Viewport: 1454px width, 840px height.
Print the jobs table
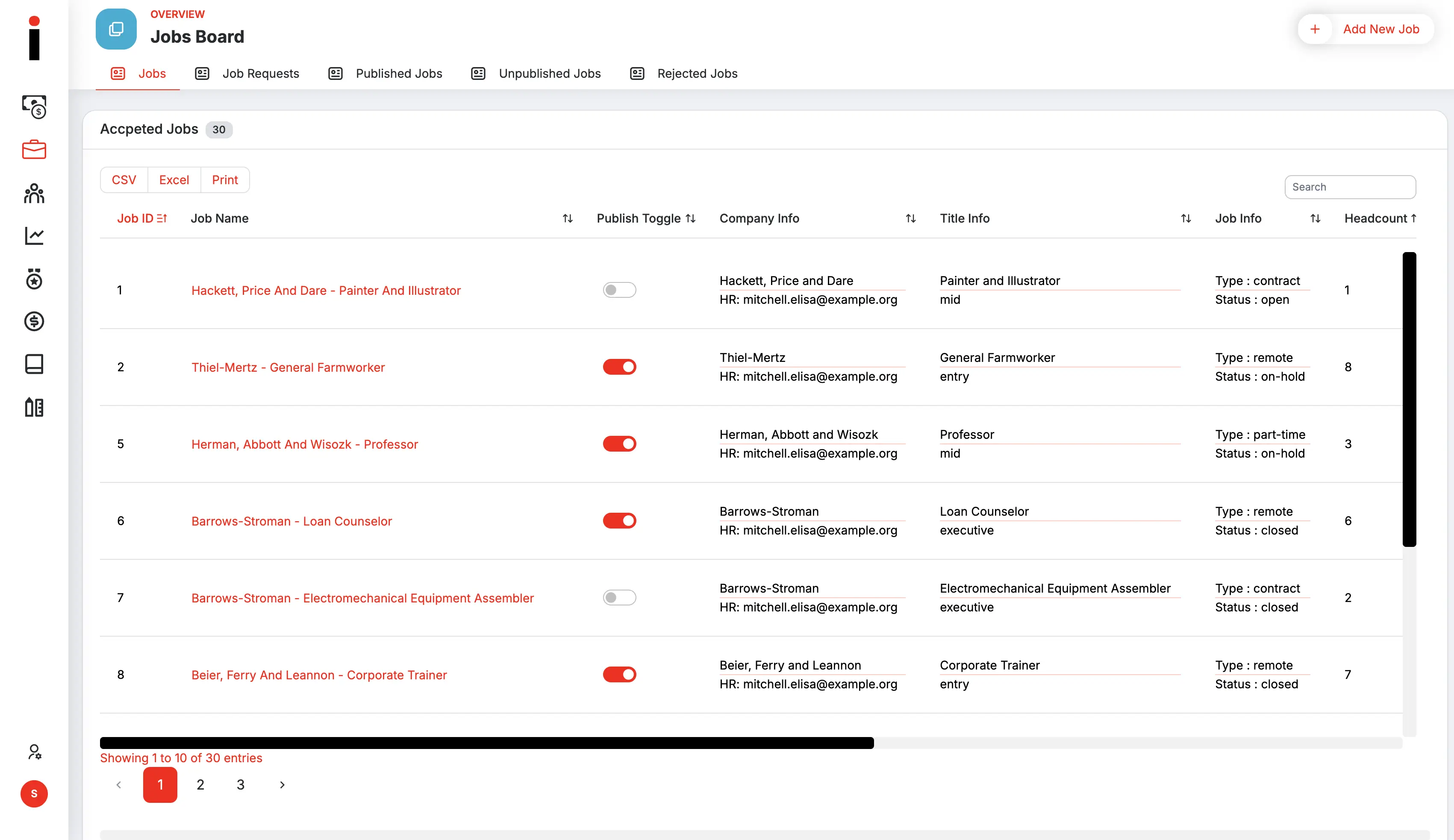tap(225, 180)
